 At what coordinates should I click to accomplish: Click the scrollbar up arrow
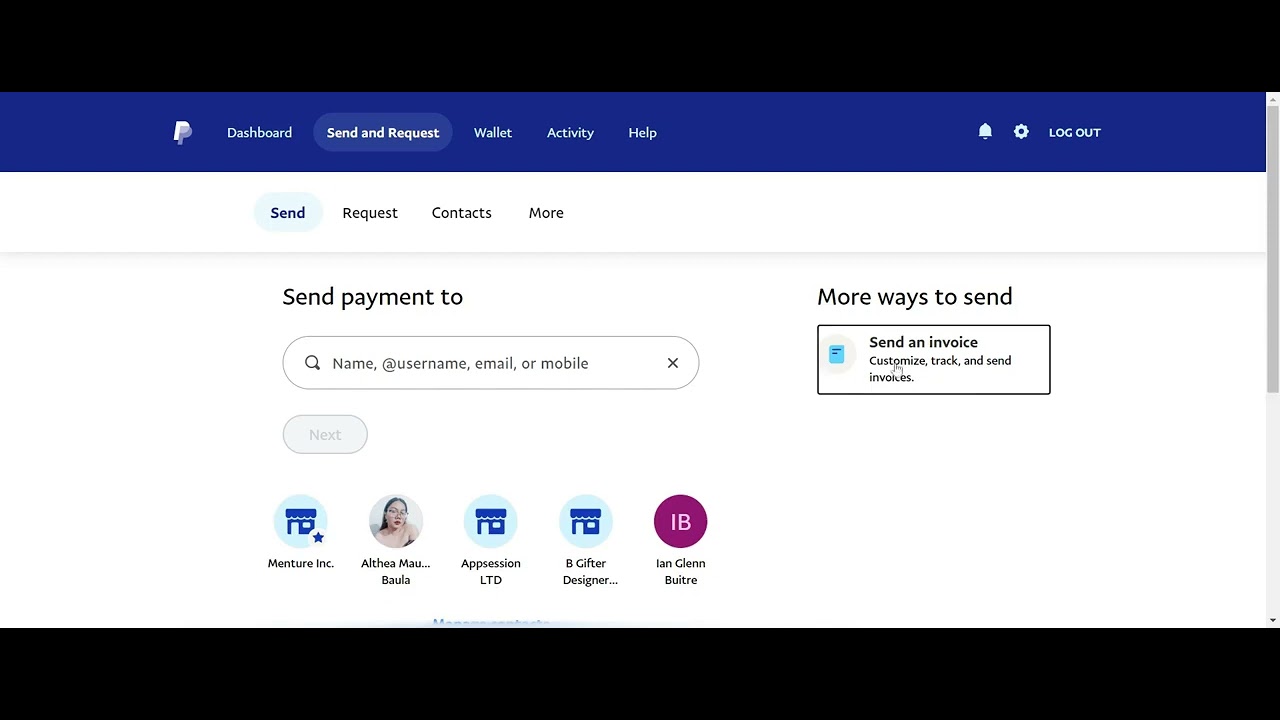point(1273,99)
